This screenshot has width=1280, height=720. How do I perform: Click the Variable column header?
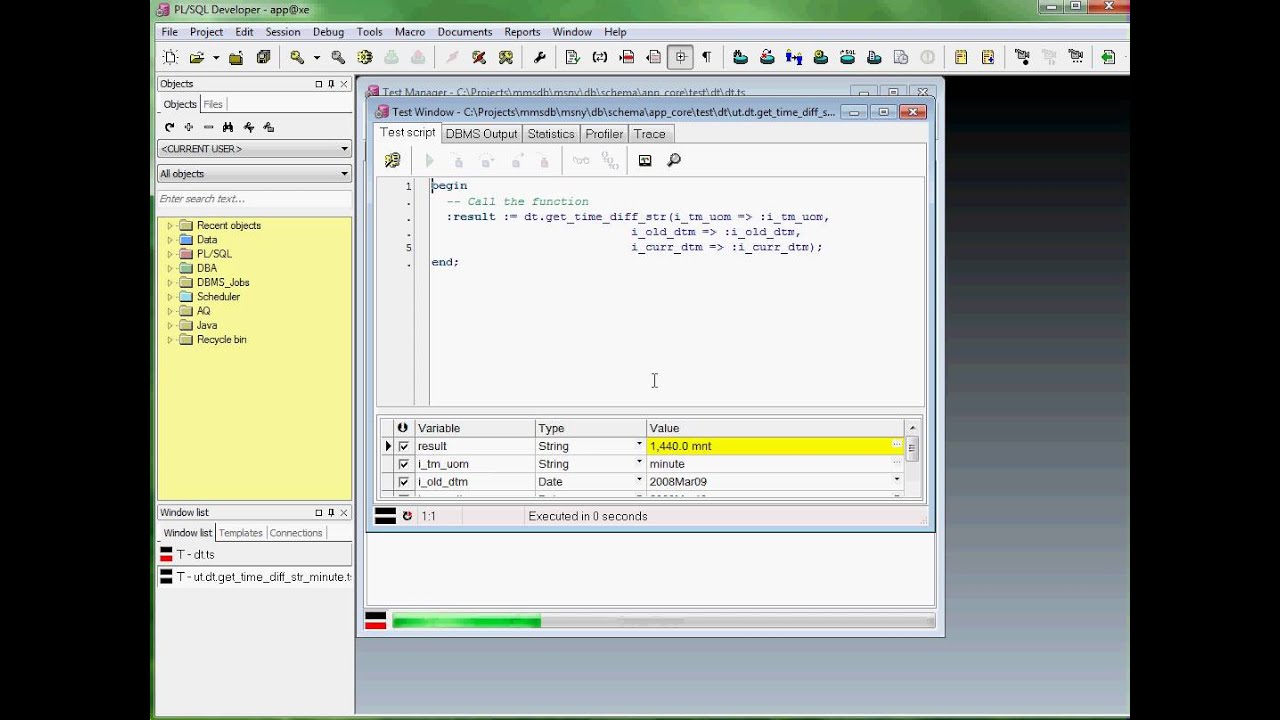coord(475,428)
